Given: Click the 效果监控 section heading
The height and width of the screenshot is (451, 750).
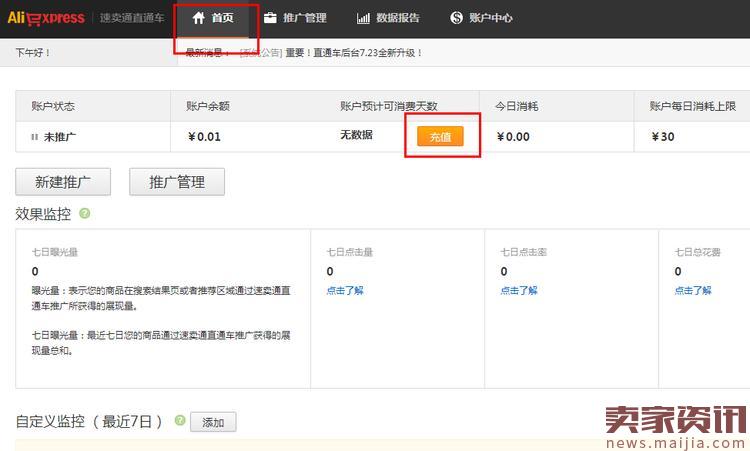Looking at the screenshot, I should (x=43, y=214).
